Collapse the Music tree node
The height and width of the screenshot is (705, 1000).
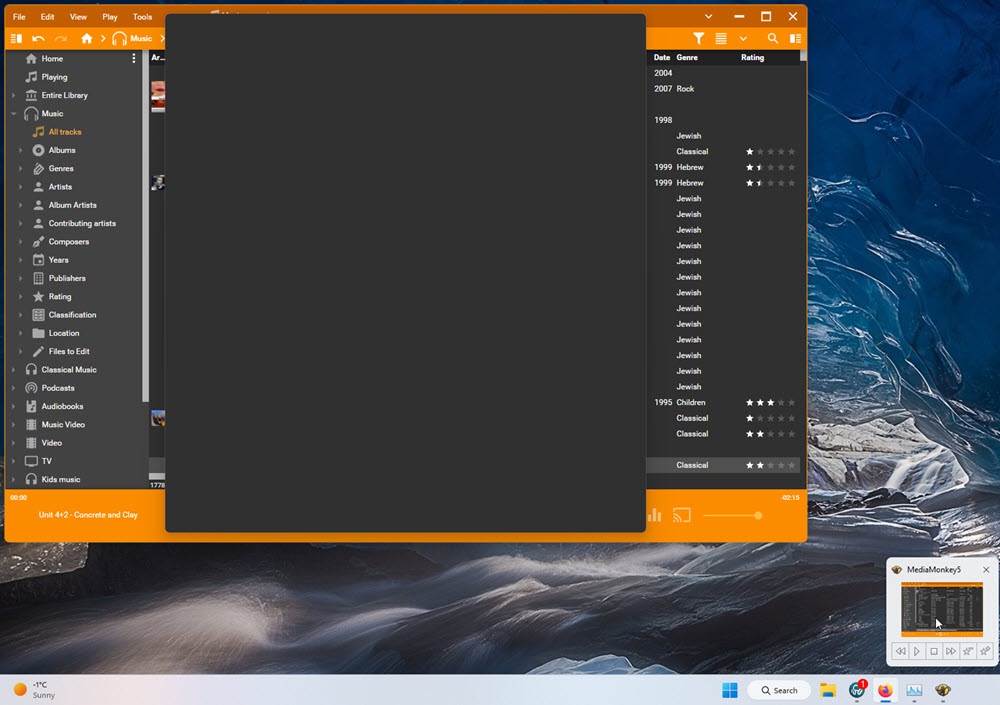point(13,114)
